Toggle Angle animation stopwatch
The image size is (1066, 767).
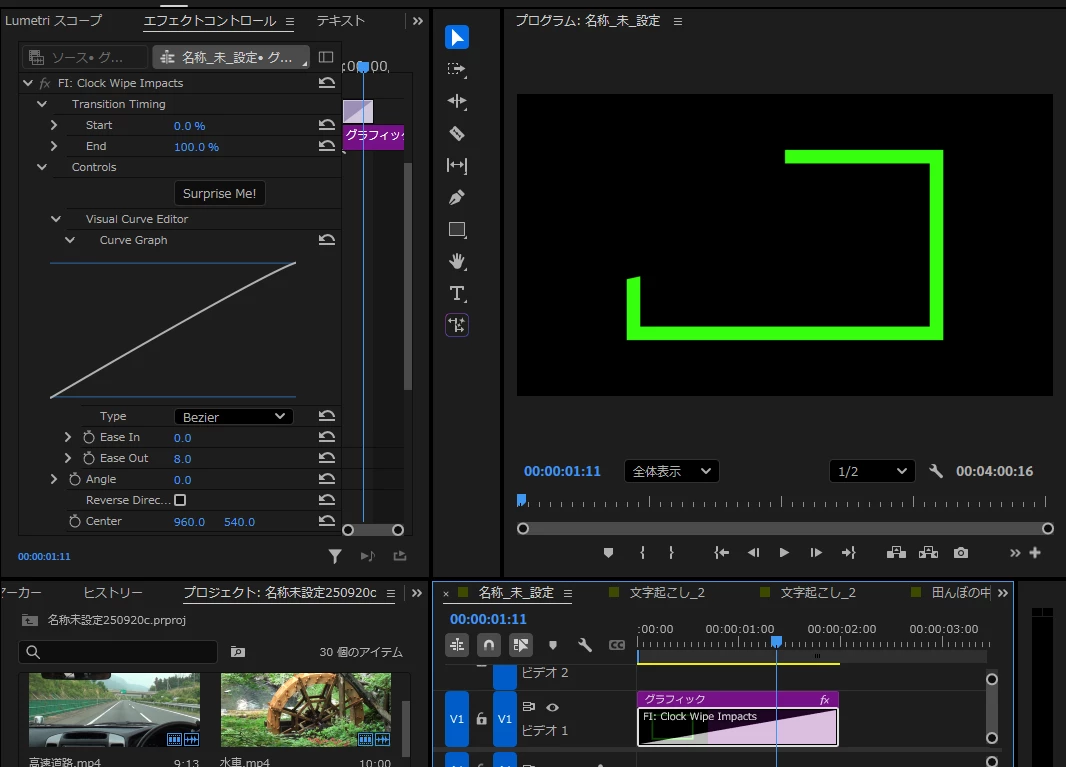(75, 479)
